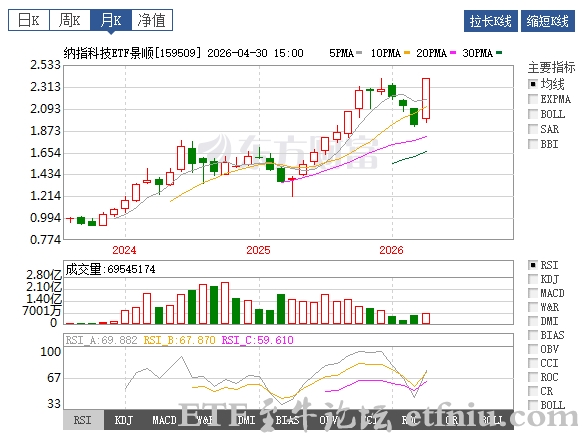Screen dimensions: 583x440
Task: Click the 2026 year label on axis
Action: 391,250
